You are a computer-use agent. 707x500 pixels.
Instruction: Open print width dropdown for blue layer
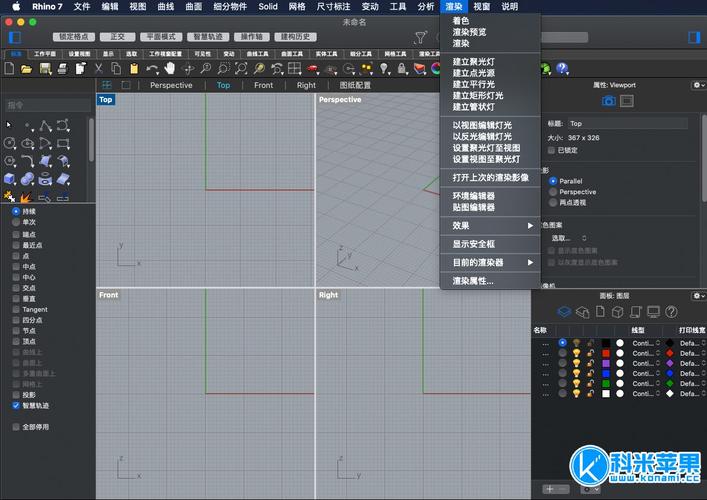[x=693, y=373]
